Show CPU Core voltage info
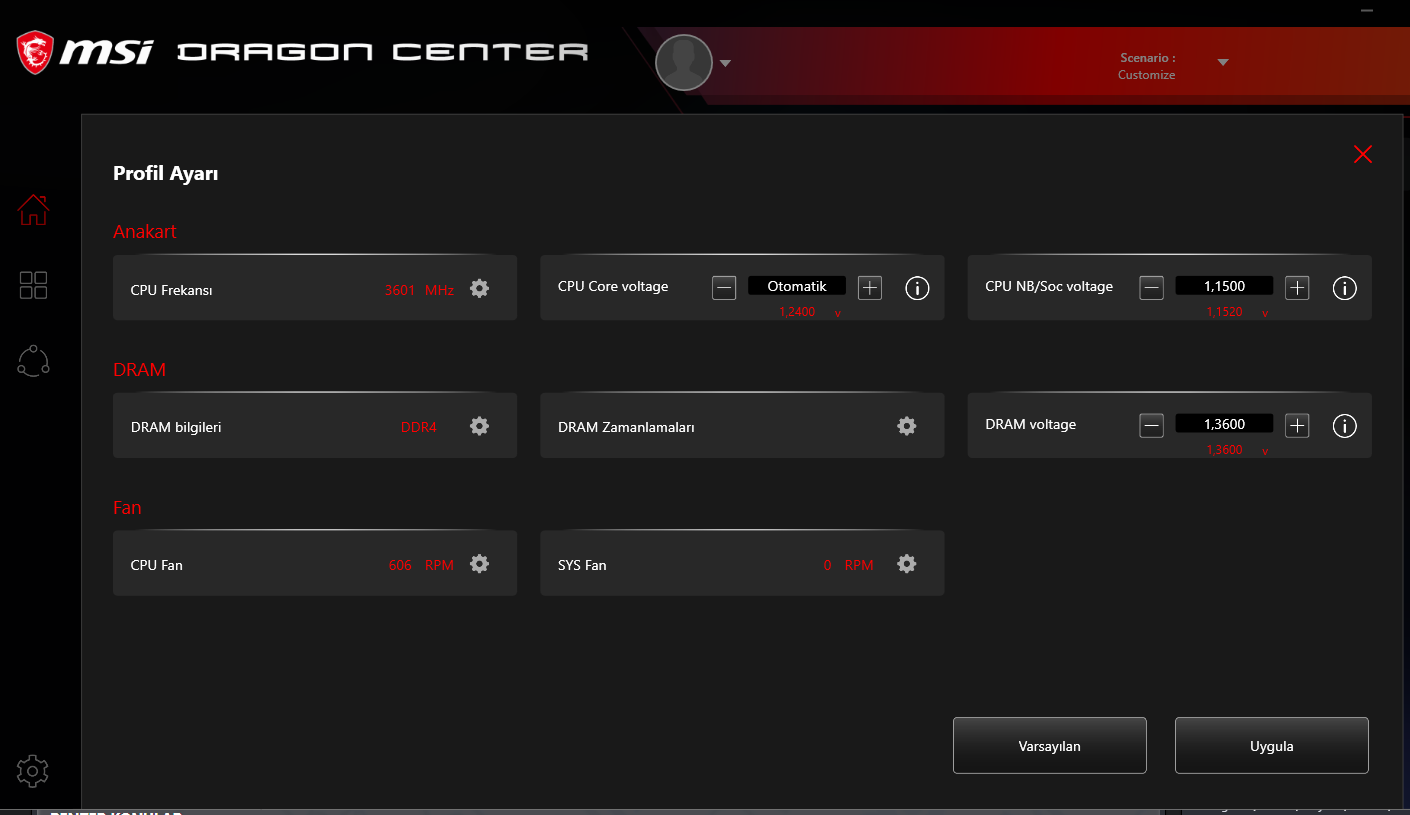This screenshot has height=815, width=1410. 917,288
